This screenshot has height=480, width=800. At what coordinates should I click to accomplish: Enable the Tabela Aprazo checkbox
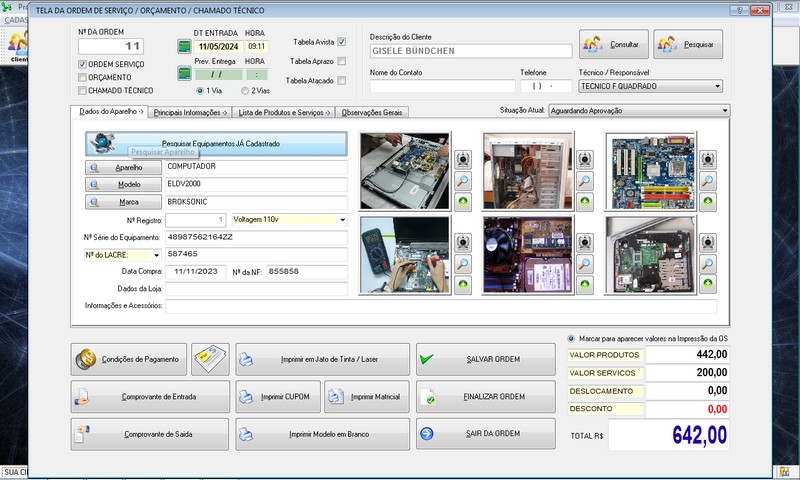pyautogui.click(x=342, y=61)
